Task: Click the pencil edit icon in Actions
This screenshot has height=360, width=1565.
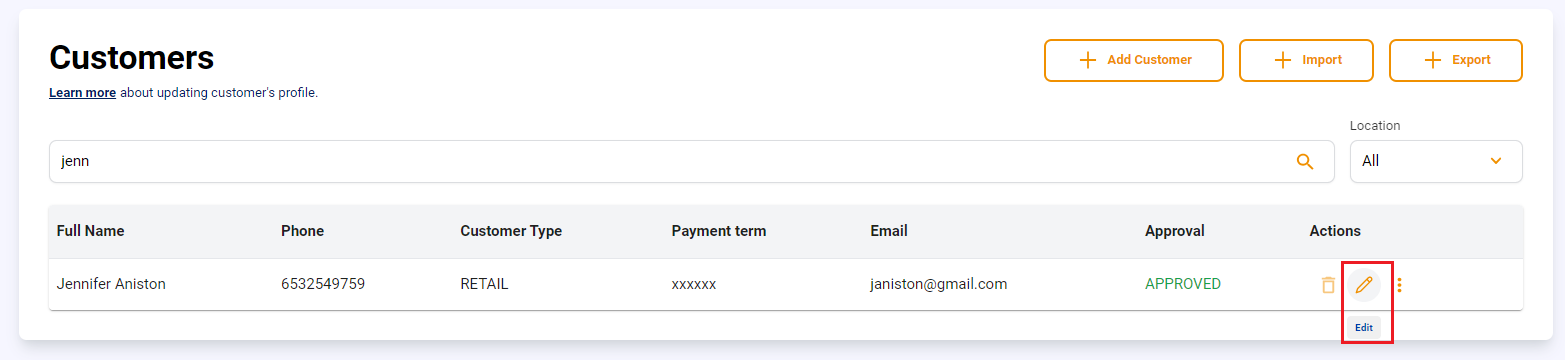Action: 1364,285
